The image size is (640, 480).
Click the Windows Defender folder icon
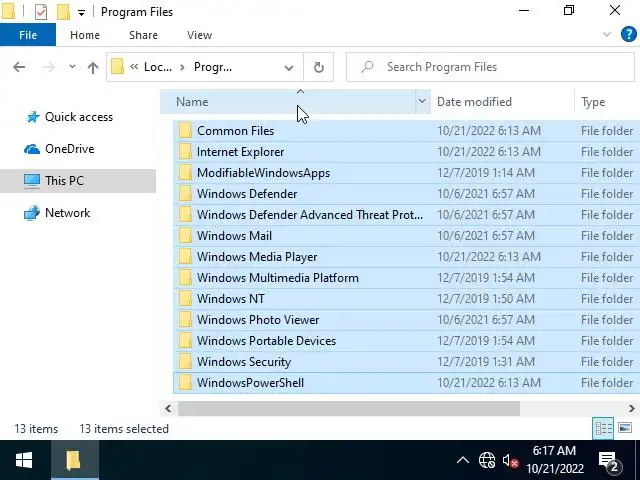185,194
